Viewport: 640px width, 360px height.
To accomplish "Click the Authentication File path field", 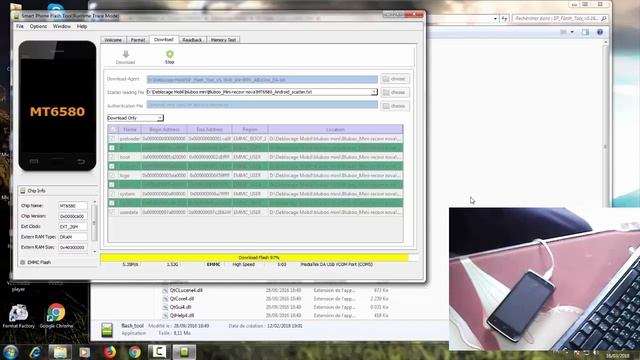I will (262, 105).
